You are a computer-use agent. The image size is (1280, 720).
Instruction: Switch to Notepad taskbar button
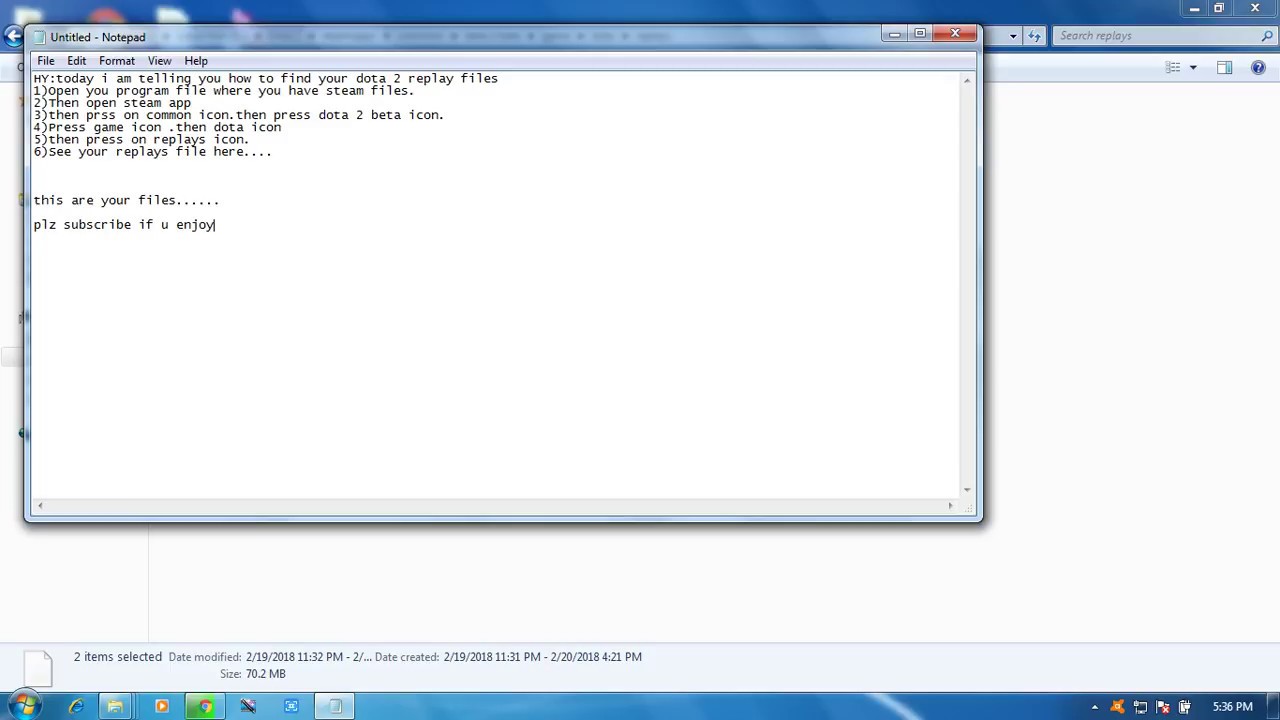[335, 706]
